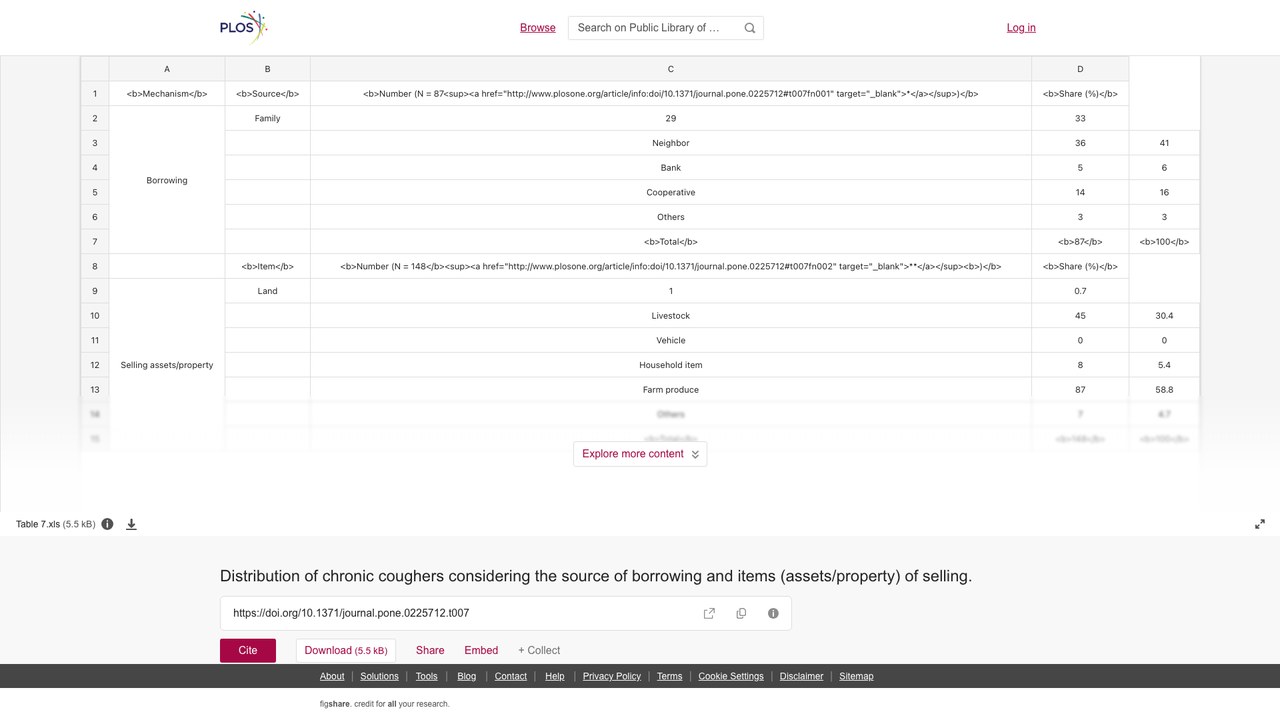The image size is (1280, 720).
Task: Open the DOI link in new tab
Action: (x=709, y=613)
